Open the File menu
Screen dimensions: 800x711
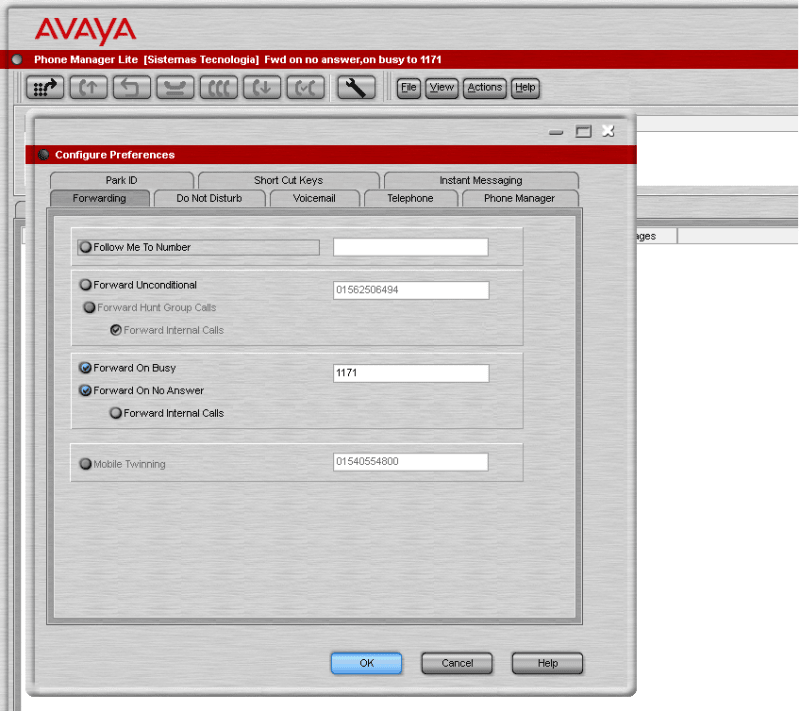[409, 88]
